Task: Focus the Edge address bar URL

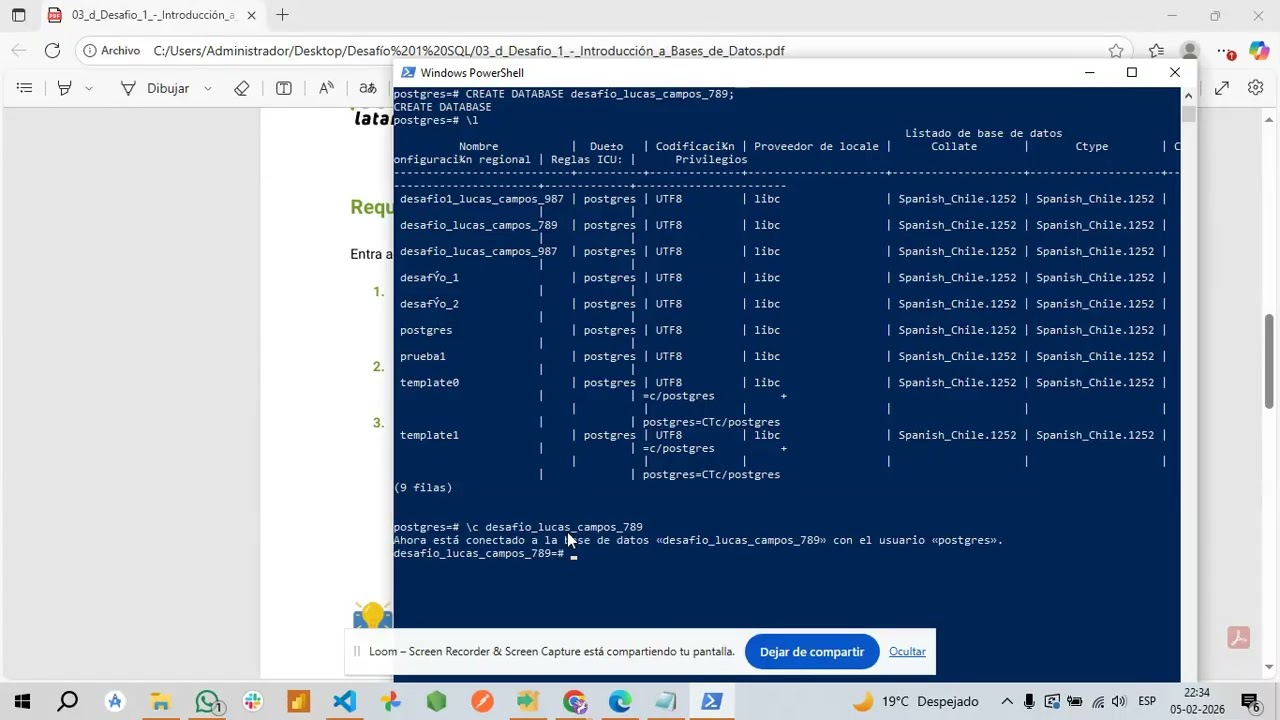Action: tap(469, 51)
